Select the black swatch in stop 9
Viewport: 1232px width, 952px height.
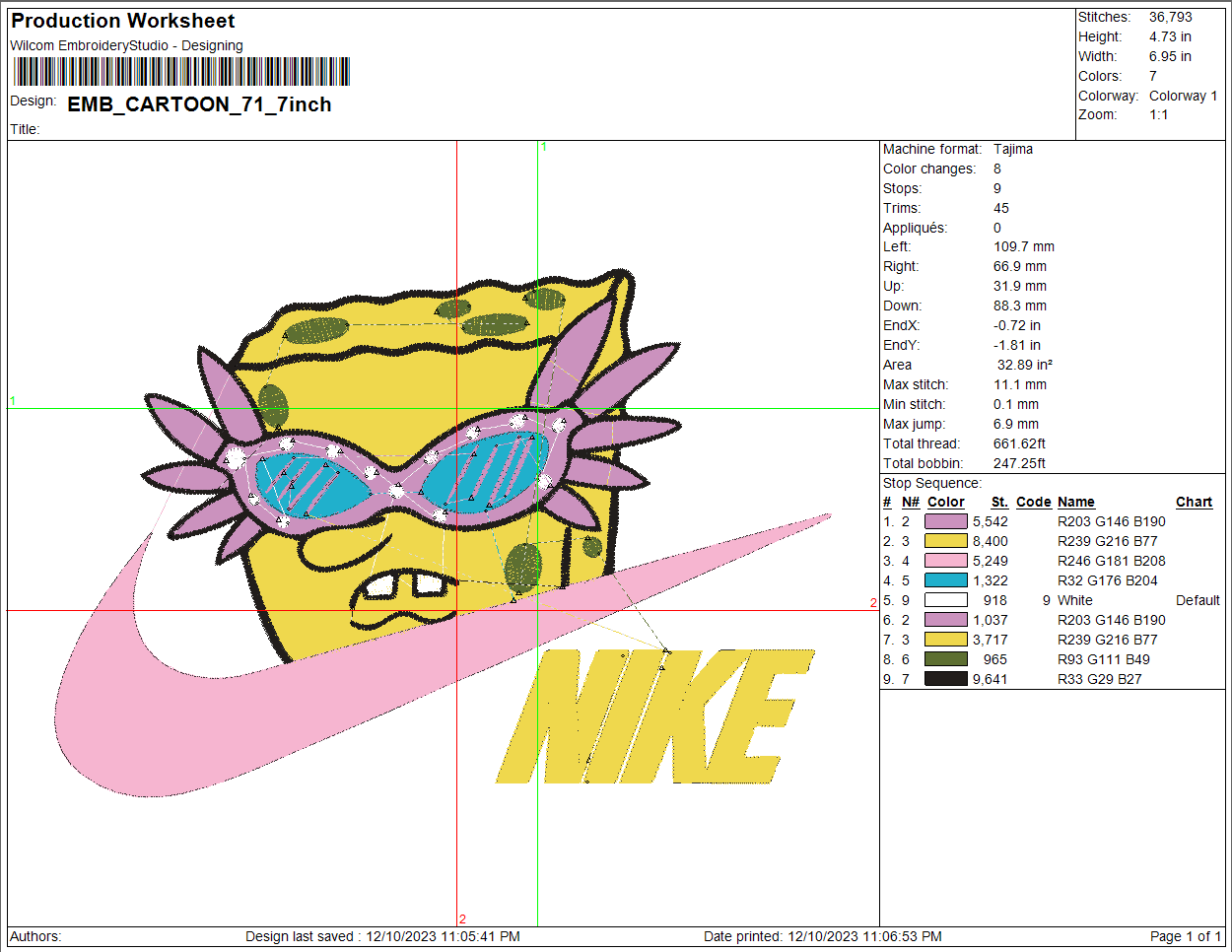click(945, 679)
